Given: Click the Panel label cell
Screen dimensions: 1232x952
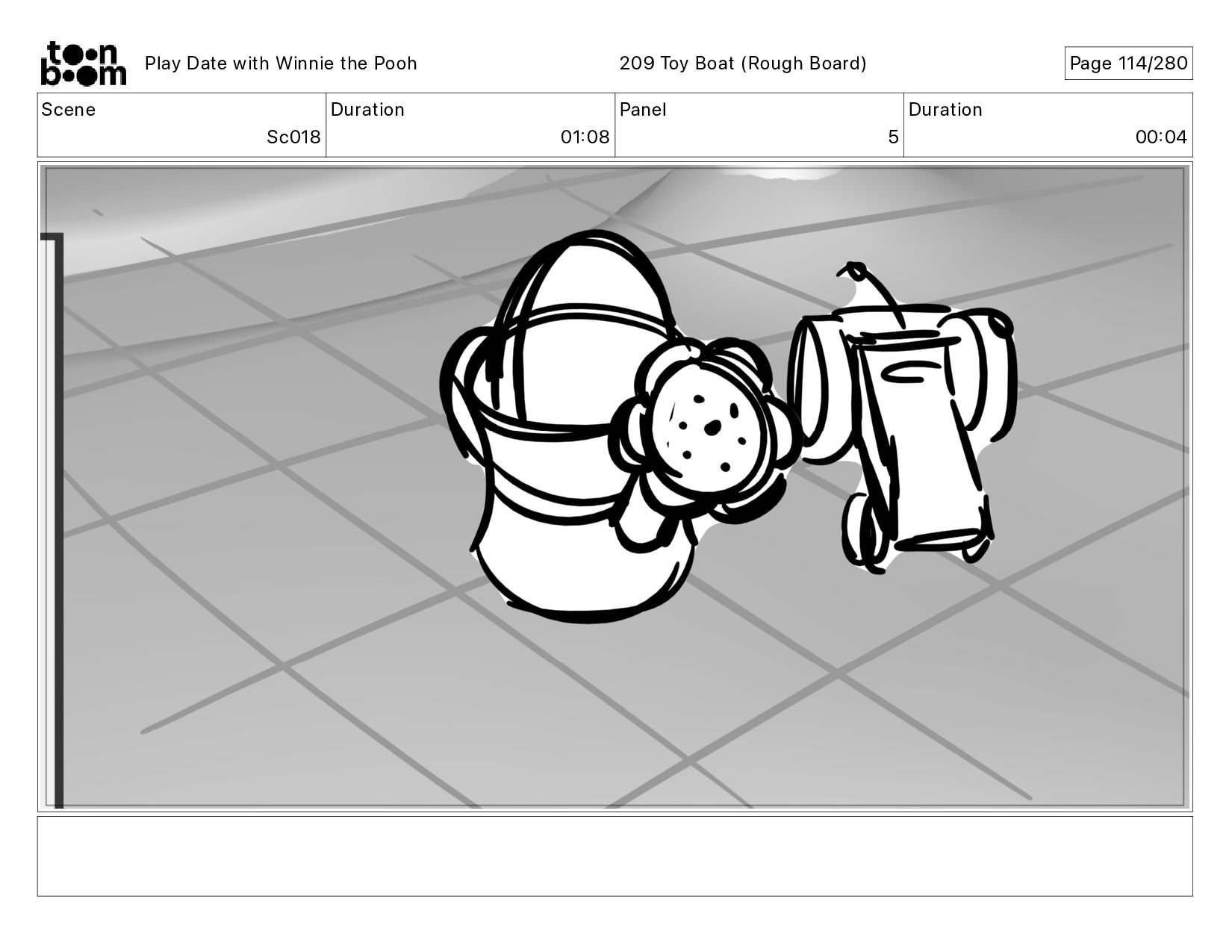Looking at the screenshot, I should coord(643,110).
